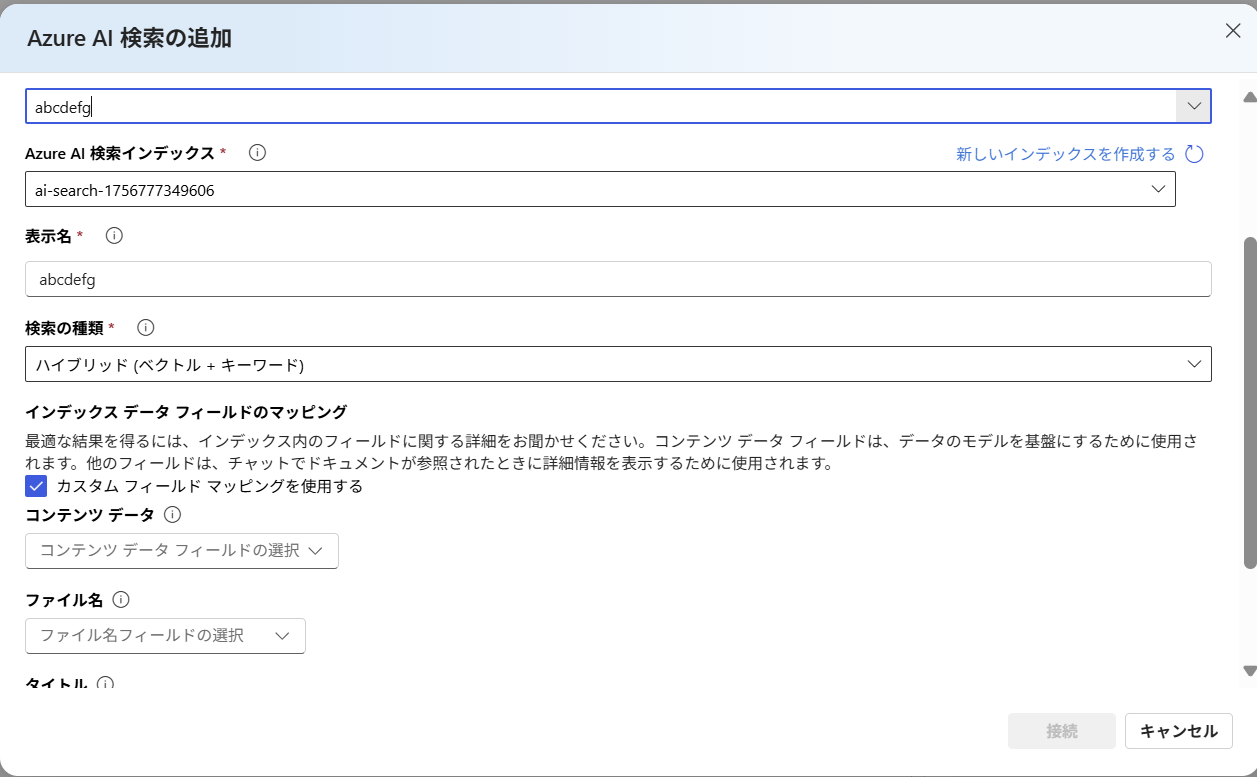Click the キャンセル button
This screenshot has width=1257, height=777.
click(1179, 731)
